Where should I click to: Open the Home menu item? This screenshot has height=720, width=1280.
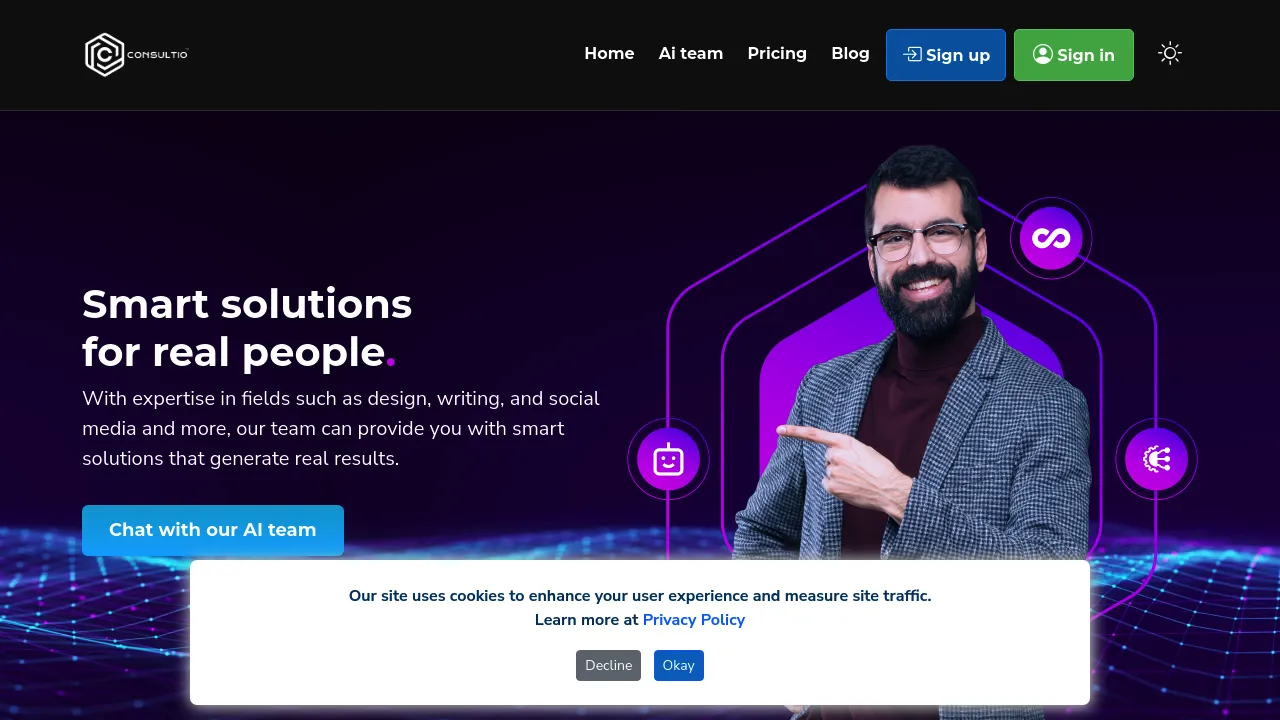point(609,54)
